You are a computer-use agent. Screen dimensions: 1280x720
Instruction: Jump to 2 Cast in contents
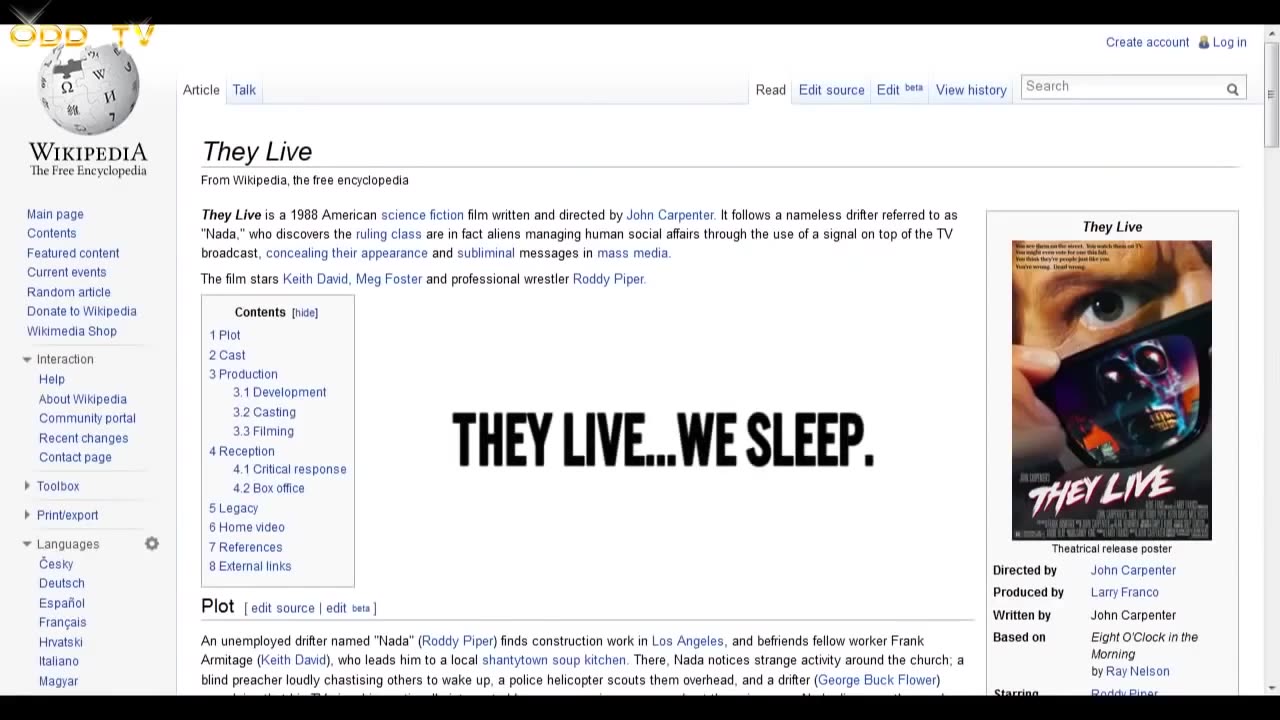(x=227, y=355)
